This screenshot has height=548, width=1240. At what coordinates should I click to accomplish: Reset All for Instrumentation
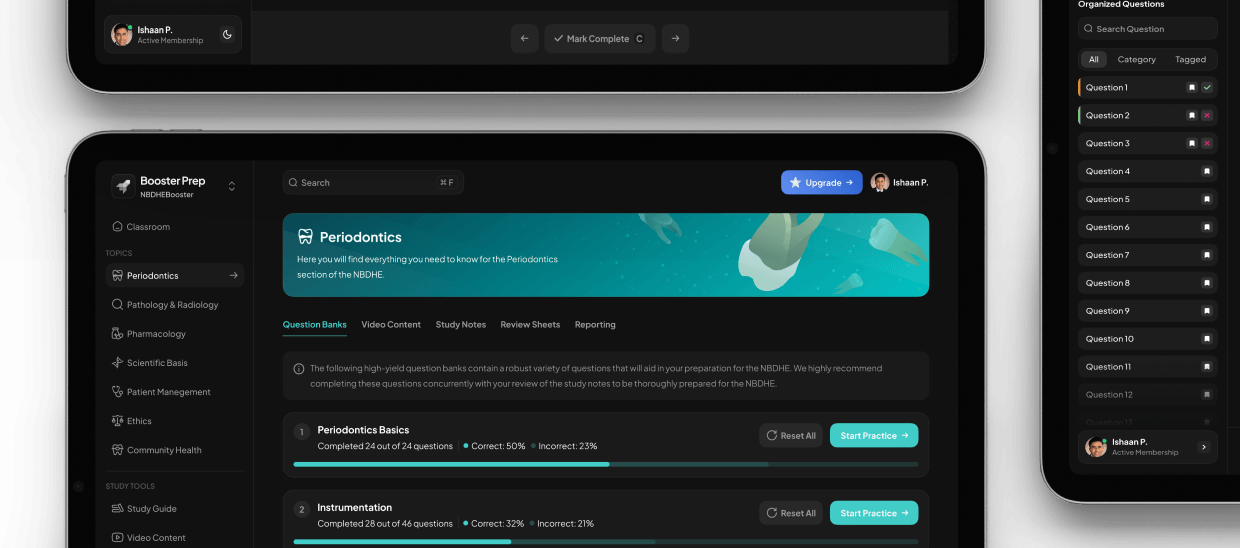(x=791, y=513)
